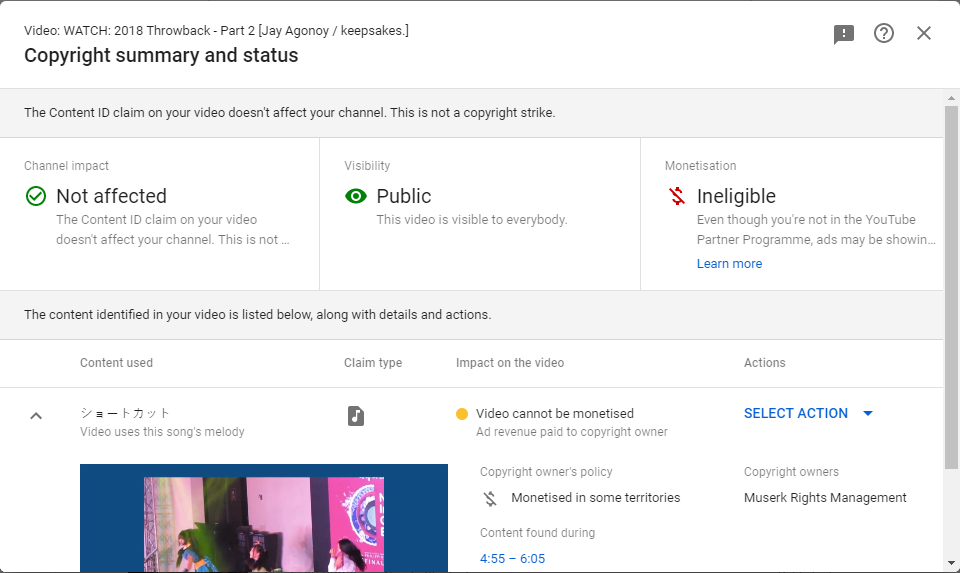Collapse the ショートカット claim row
960x573 pixels.
coord(36,416)
